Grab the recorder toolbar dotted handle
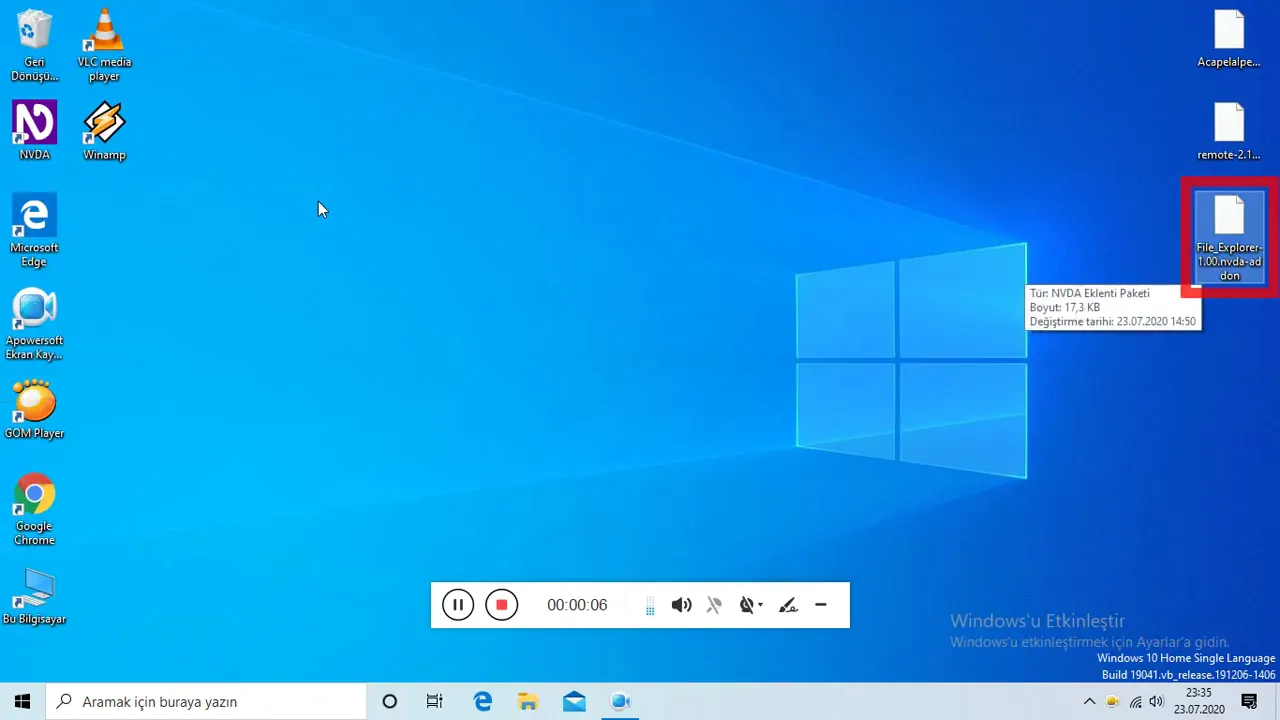Viewport: 1280px width, 720px height. coord(650,606)
